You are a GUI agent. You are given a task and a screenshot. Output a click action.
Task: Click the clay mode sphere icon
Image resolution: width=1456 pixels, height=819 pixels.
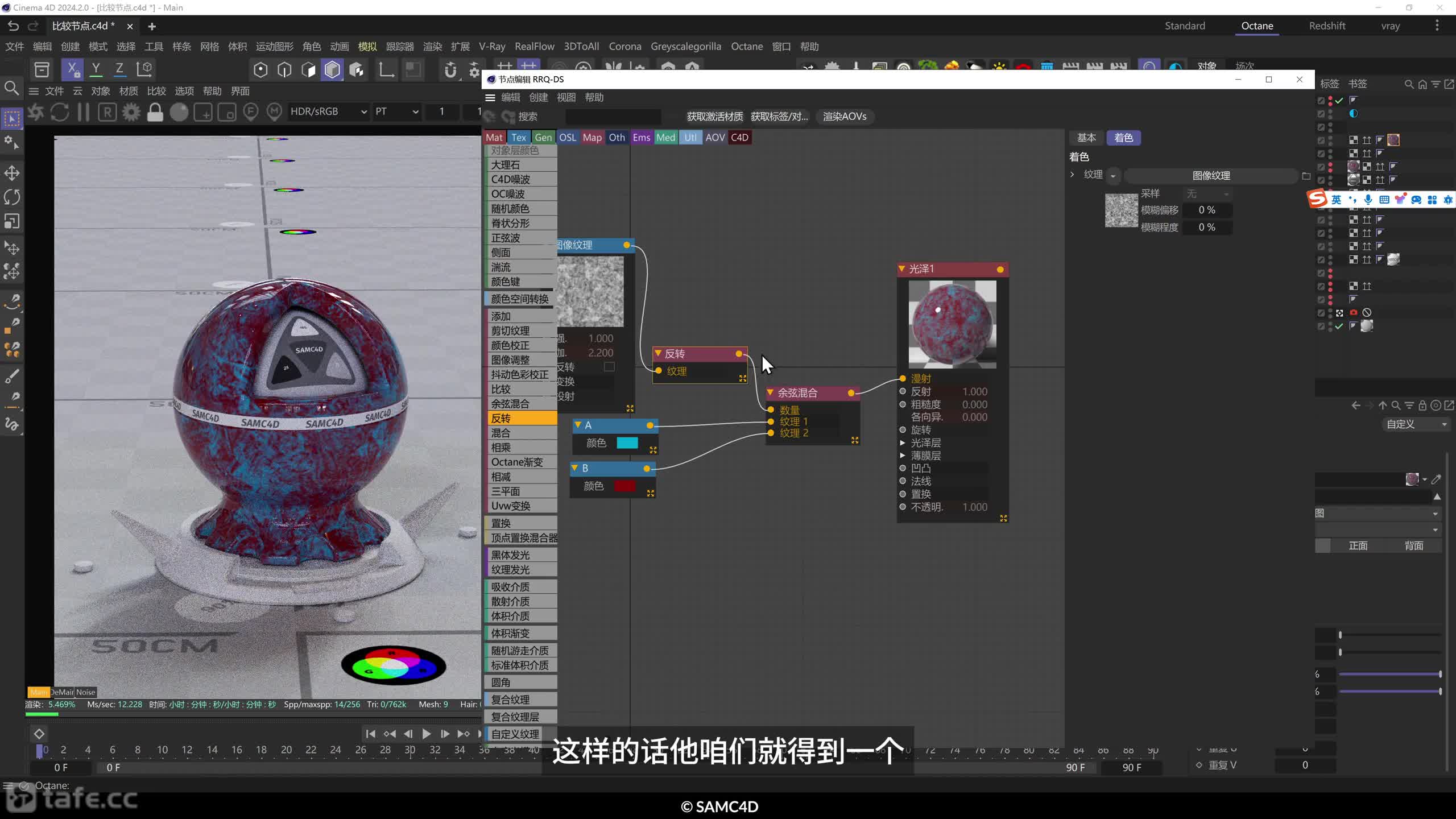click(179, 112)
